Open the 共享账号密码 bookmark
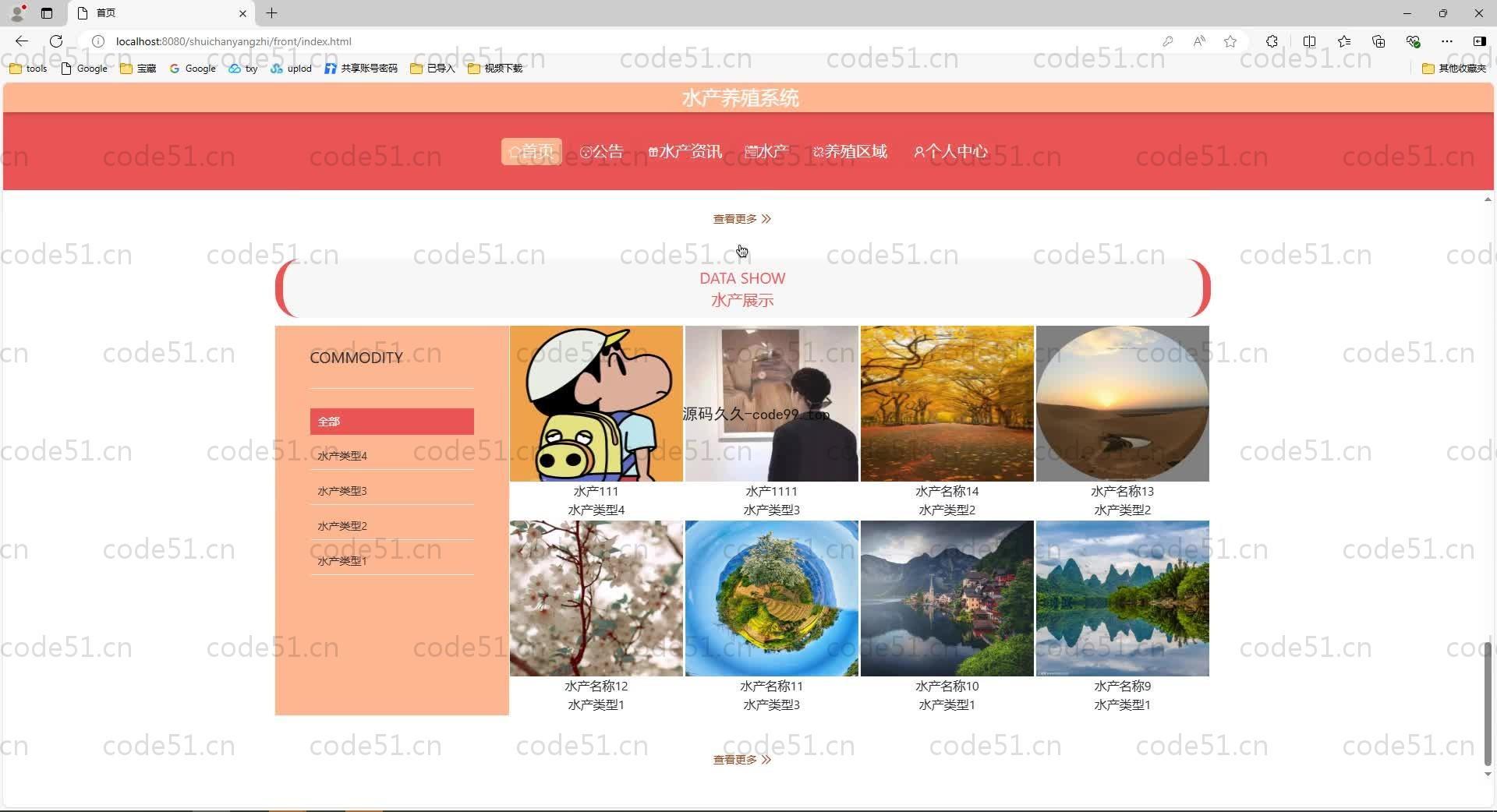Screen dimensions: 1497x812 [361, 69]
